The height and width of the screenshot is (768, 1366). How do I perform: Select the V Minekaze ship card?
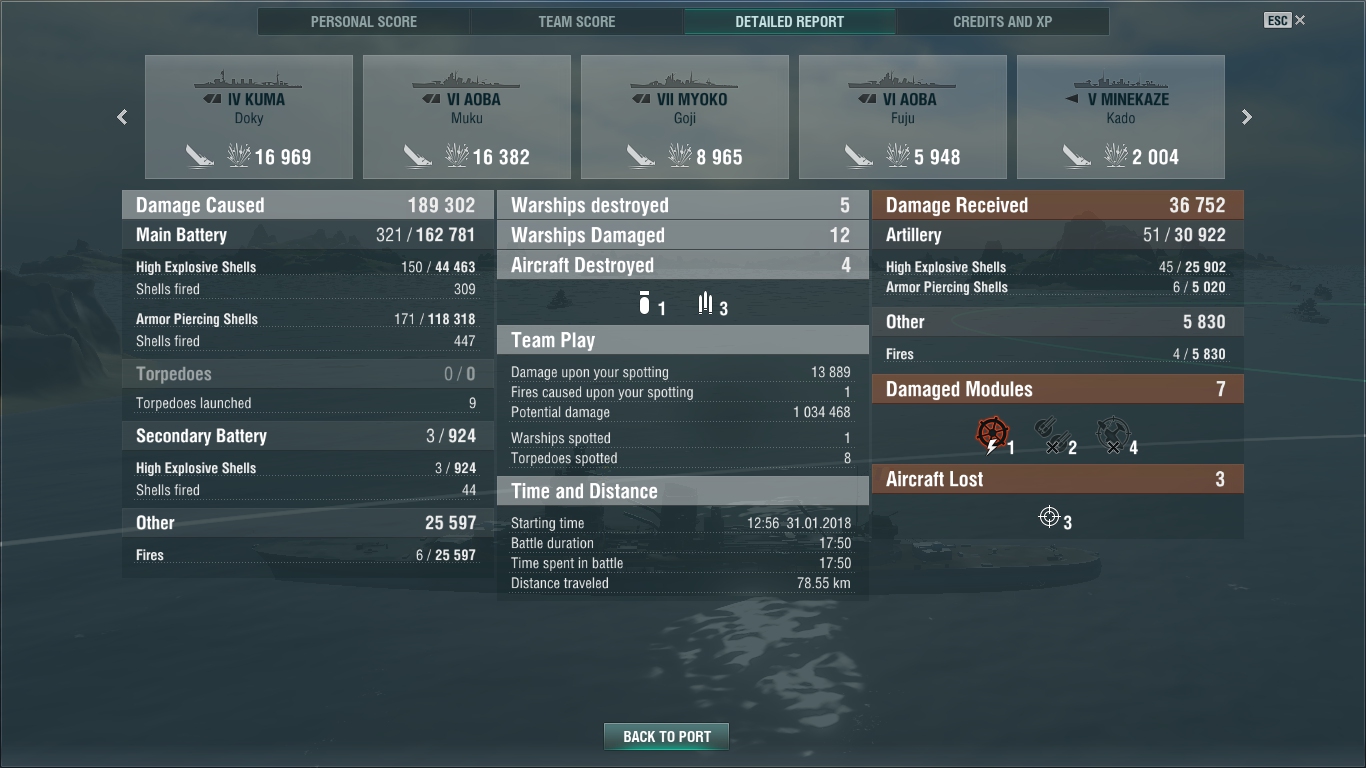pos(1121,117)
